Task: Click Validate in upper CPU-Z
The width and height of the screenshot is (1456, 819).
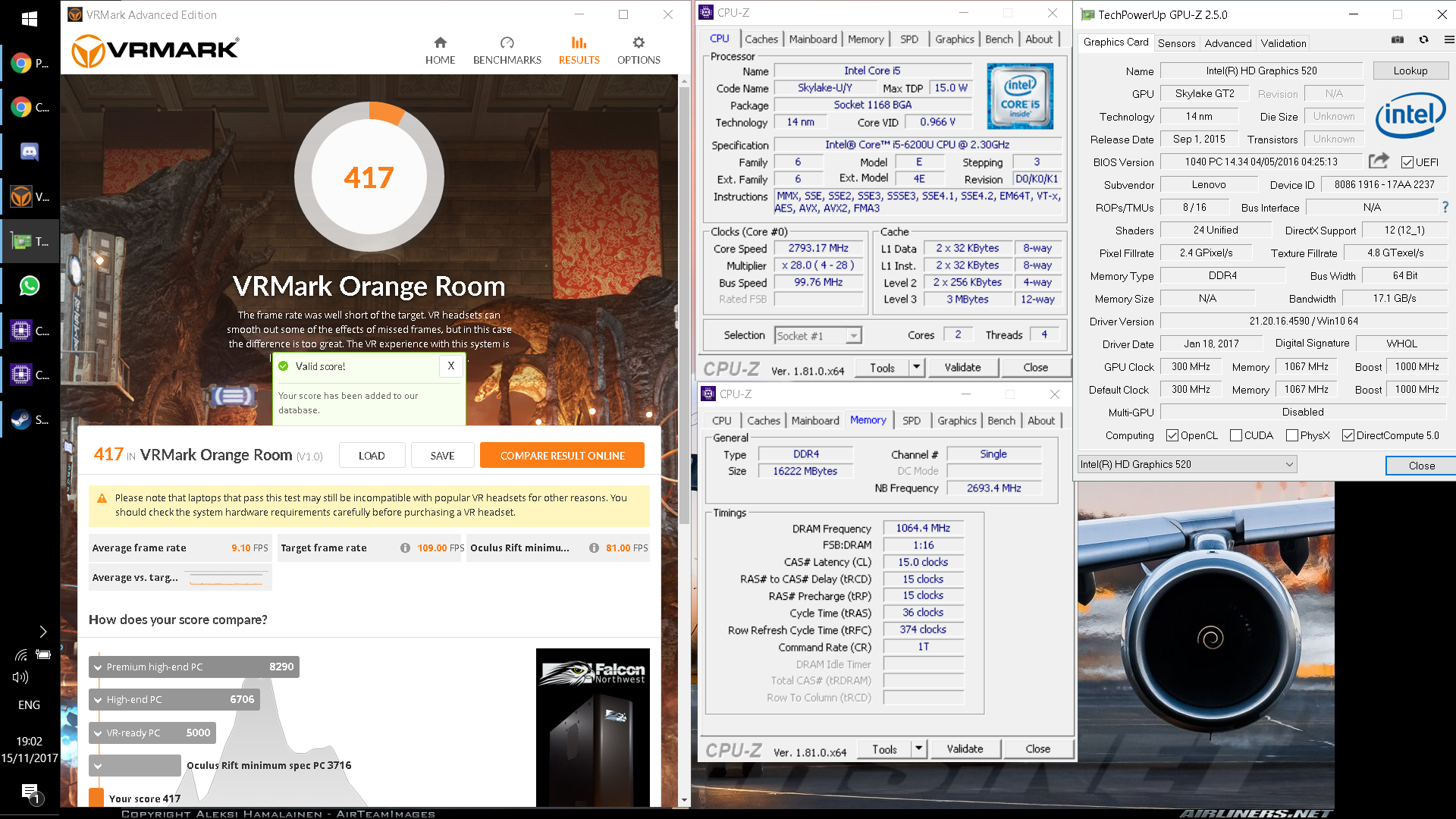Action: click(962, 368)
